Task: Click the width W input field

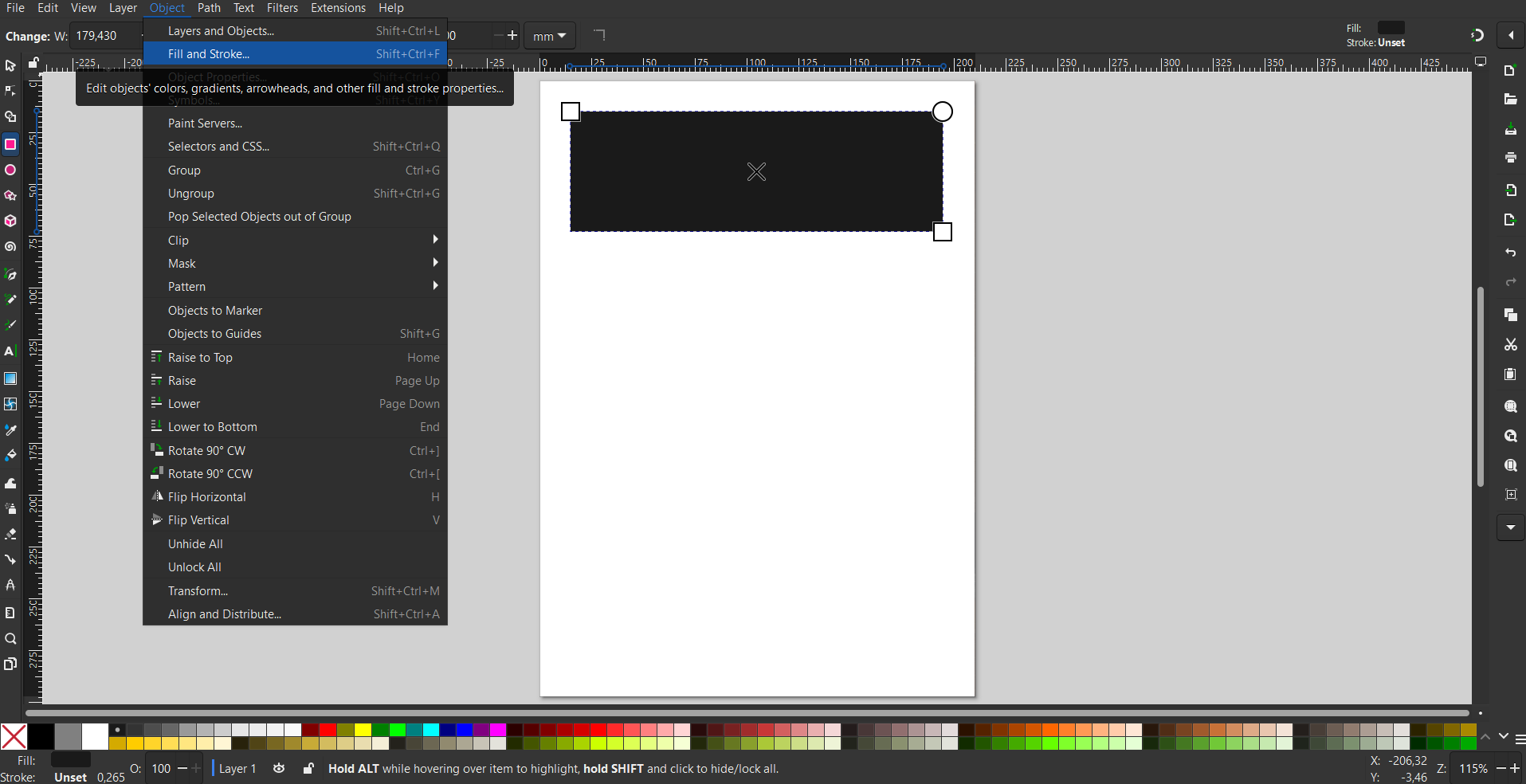Action: coord(106,36)
